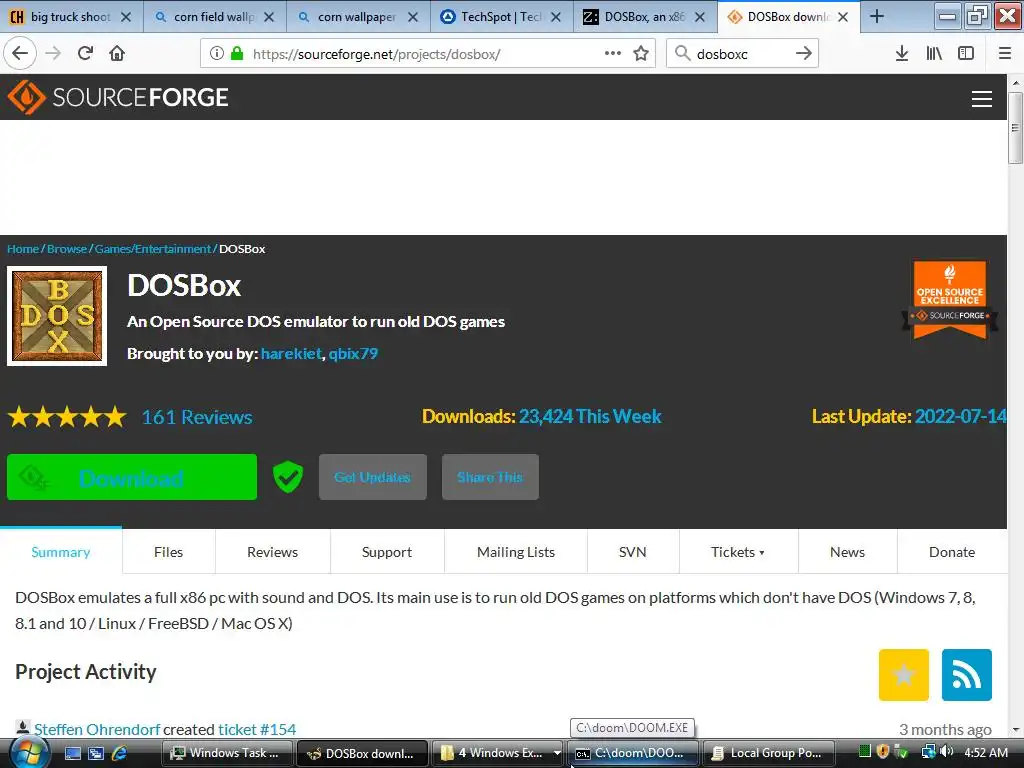
Task: Open the blue RSS feed button
Action: [967, 675]
